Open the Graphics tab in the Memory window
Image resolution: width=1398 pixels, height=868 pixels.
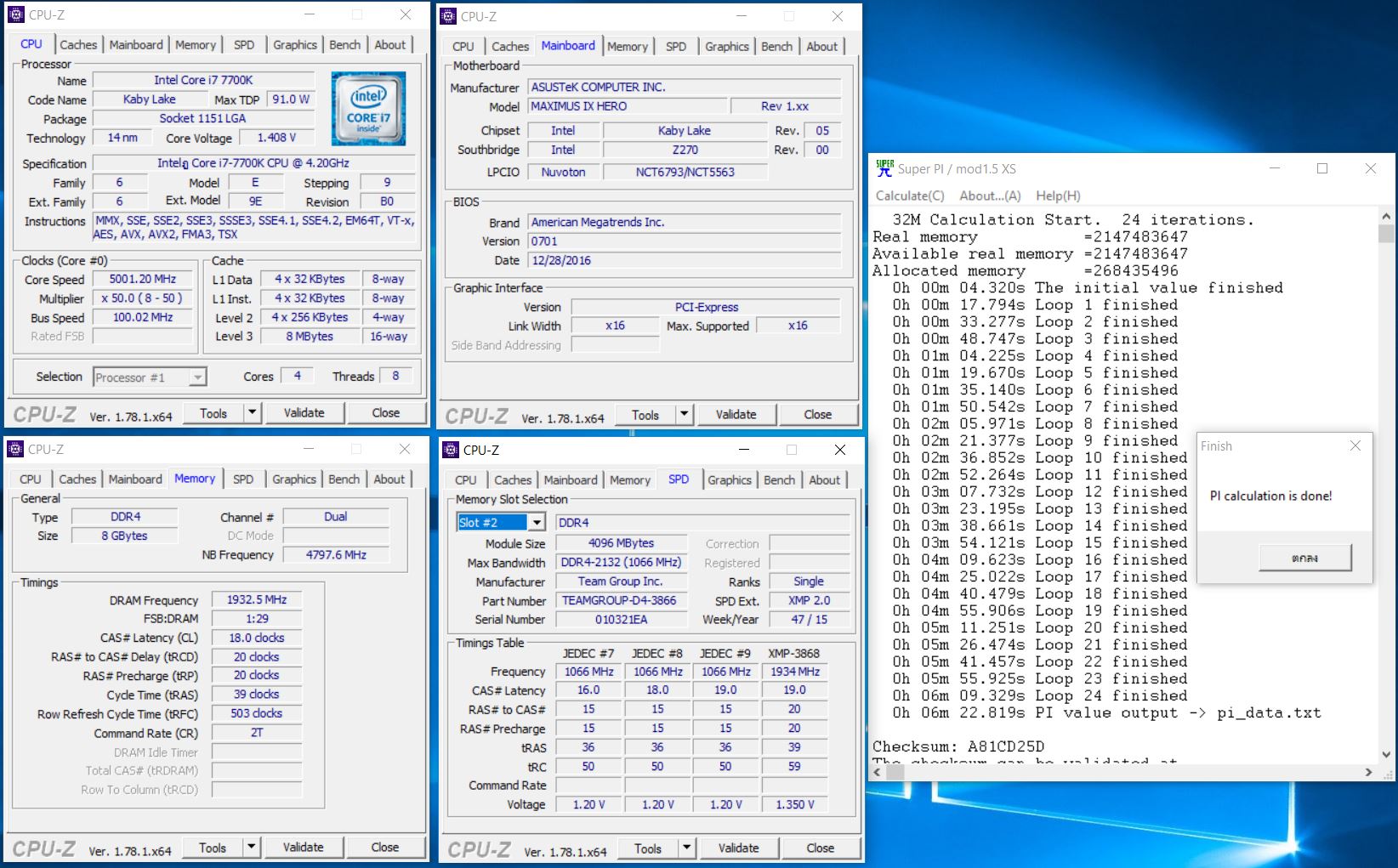point(293,479)
